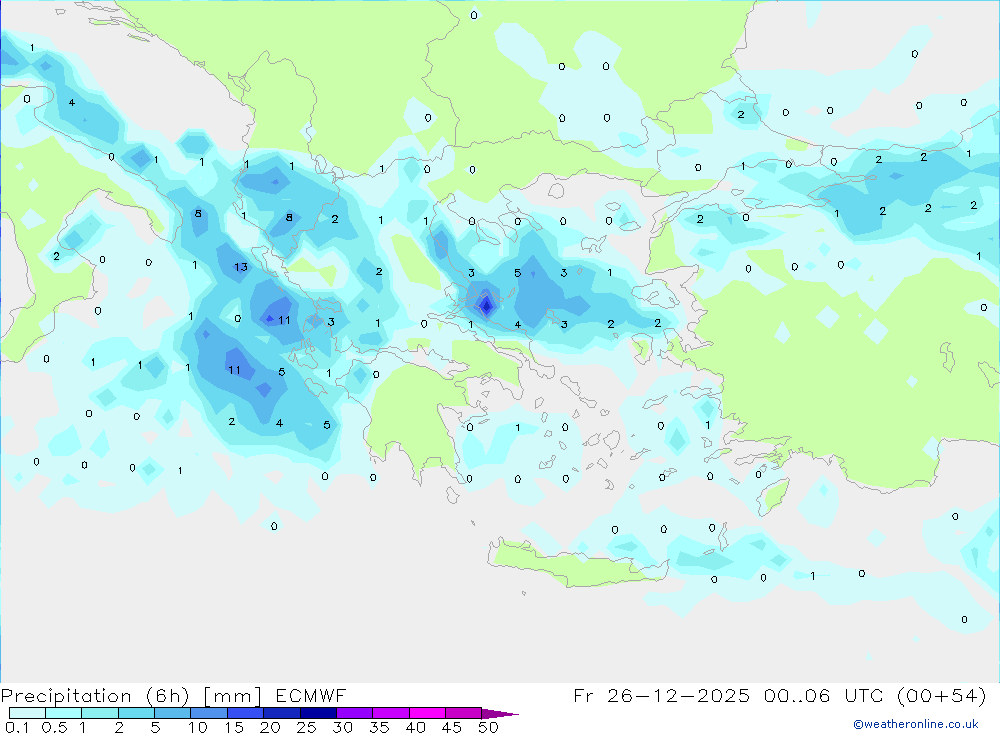
Task: Click the legend label '35'
Action: (379, 727)
